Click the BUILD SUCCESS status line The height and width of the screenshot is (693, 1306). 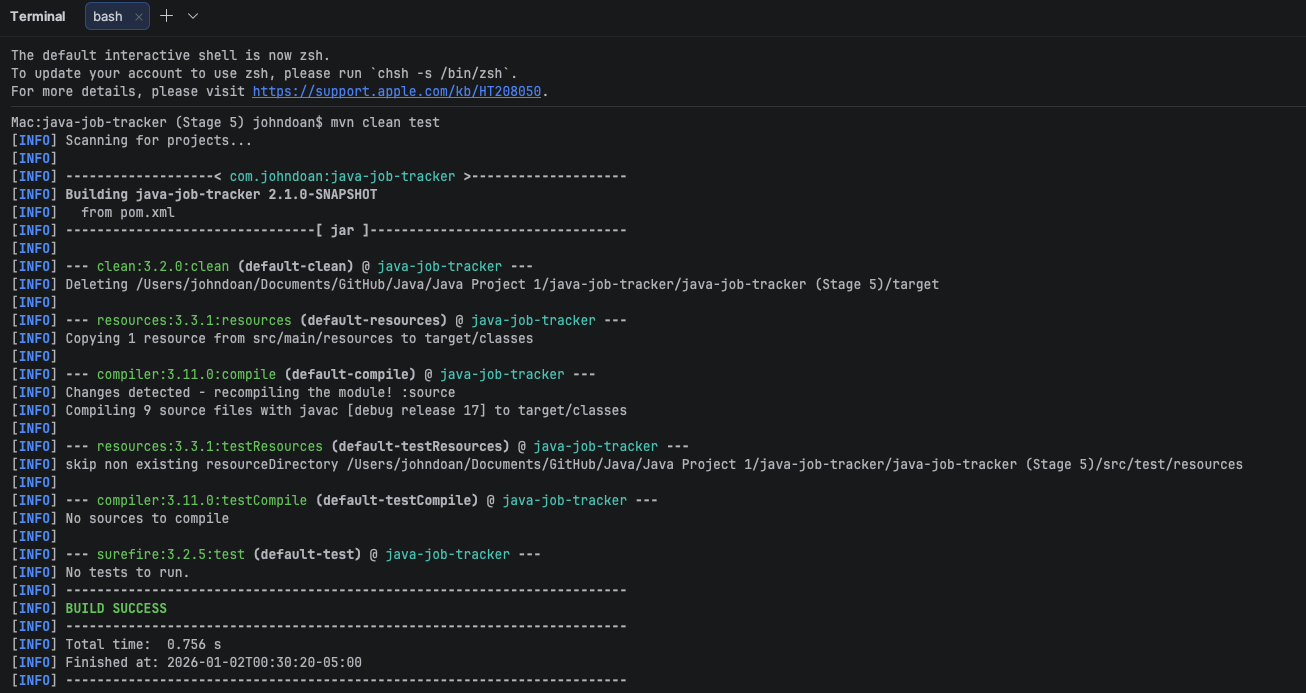pyautogui.click(x=115, y=607)
